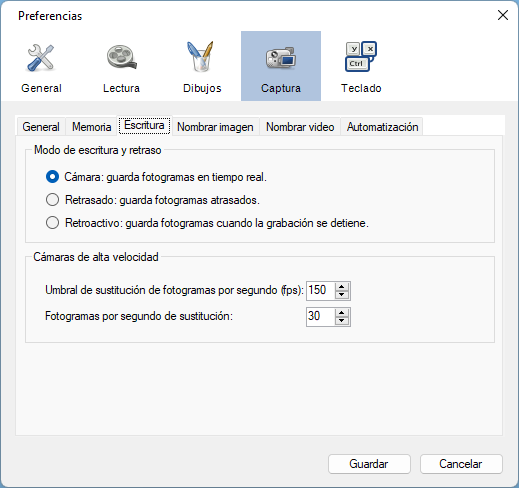The image size is (519, 488).
Task: Select Retrasado delayed frames radio button
Action: [x=52, y=200]
